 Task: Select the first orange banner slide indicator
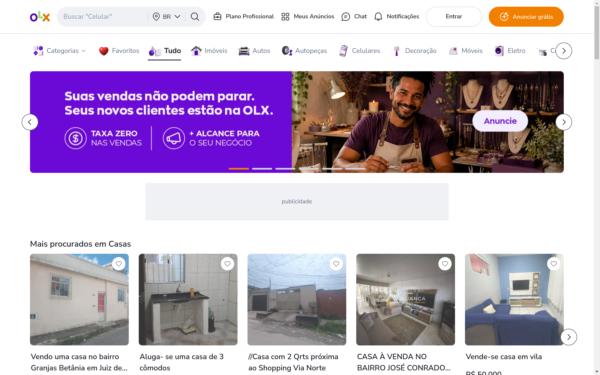239,169
